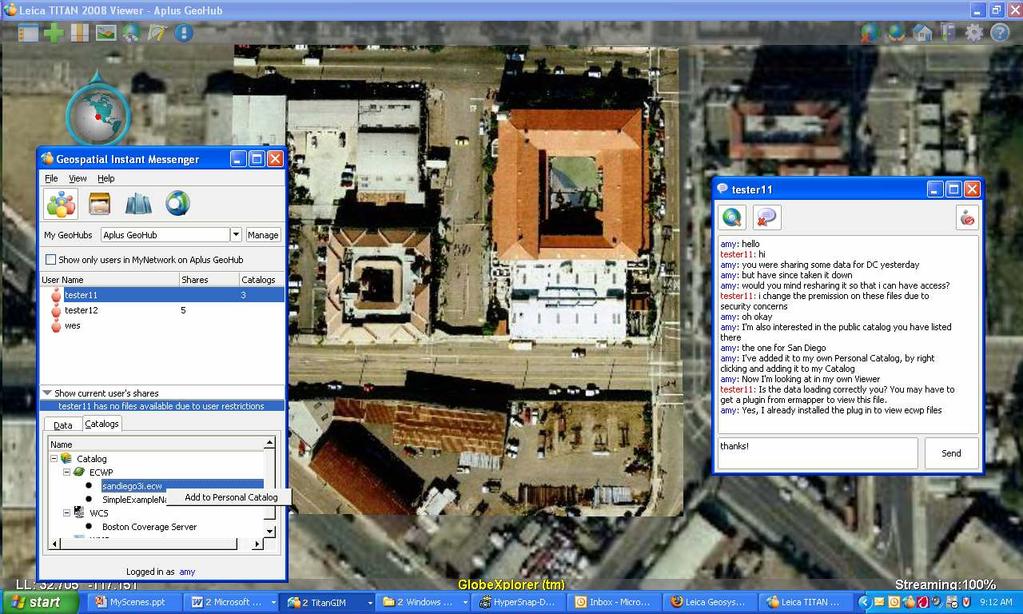
Task: Open help with the question mark icon
Action: [x=1000, y=32]
